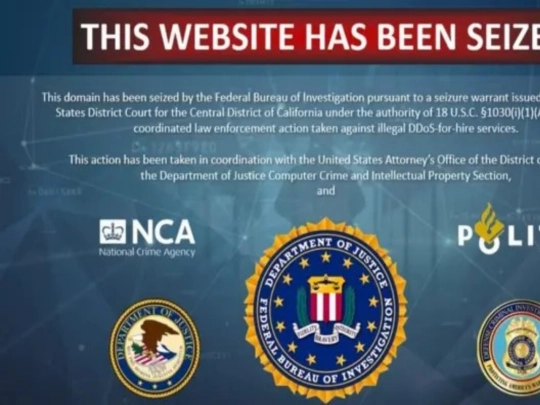
Task: Click the word 'and' below the paragraph
Action: [326, 190]
